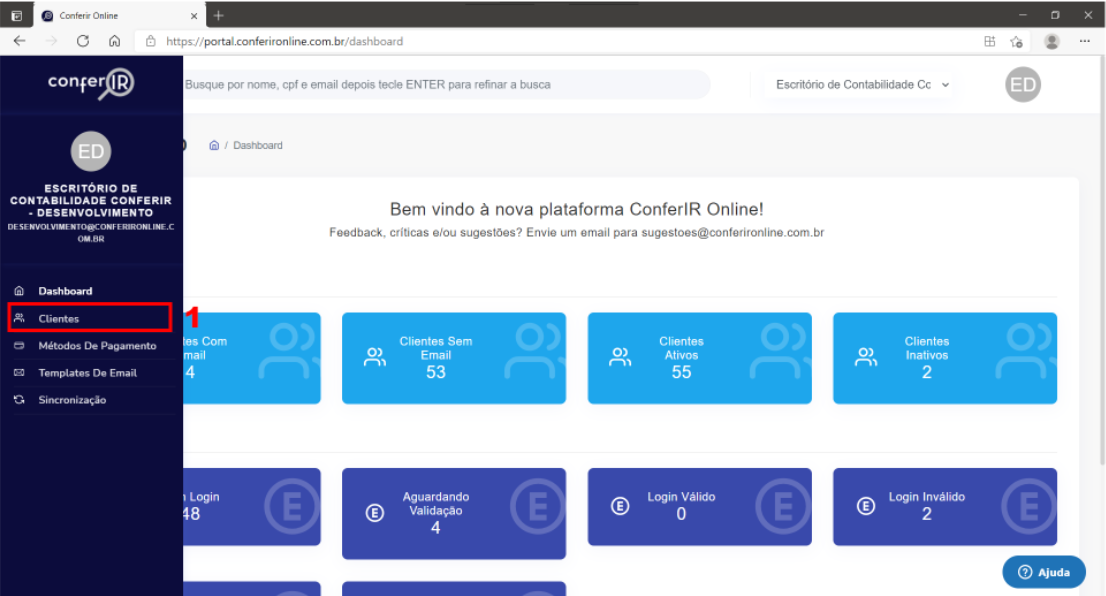Click the split screen icon in browser toolbar
Image resolution: width=1106 pixels, height=596 pixels.
point(990,42)
